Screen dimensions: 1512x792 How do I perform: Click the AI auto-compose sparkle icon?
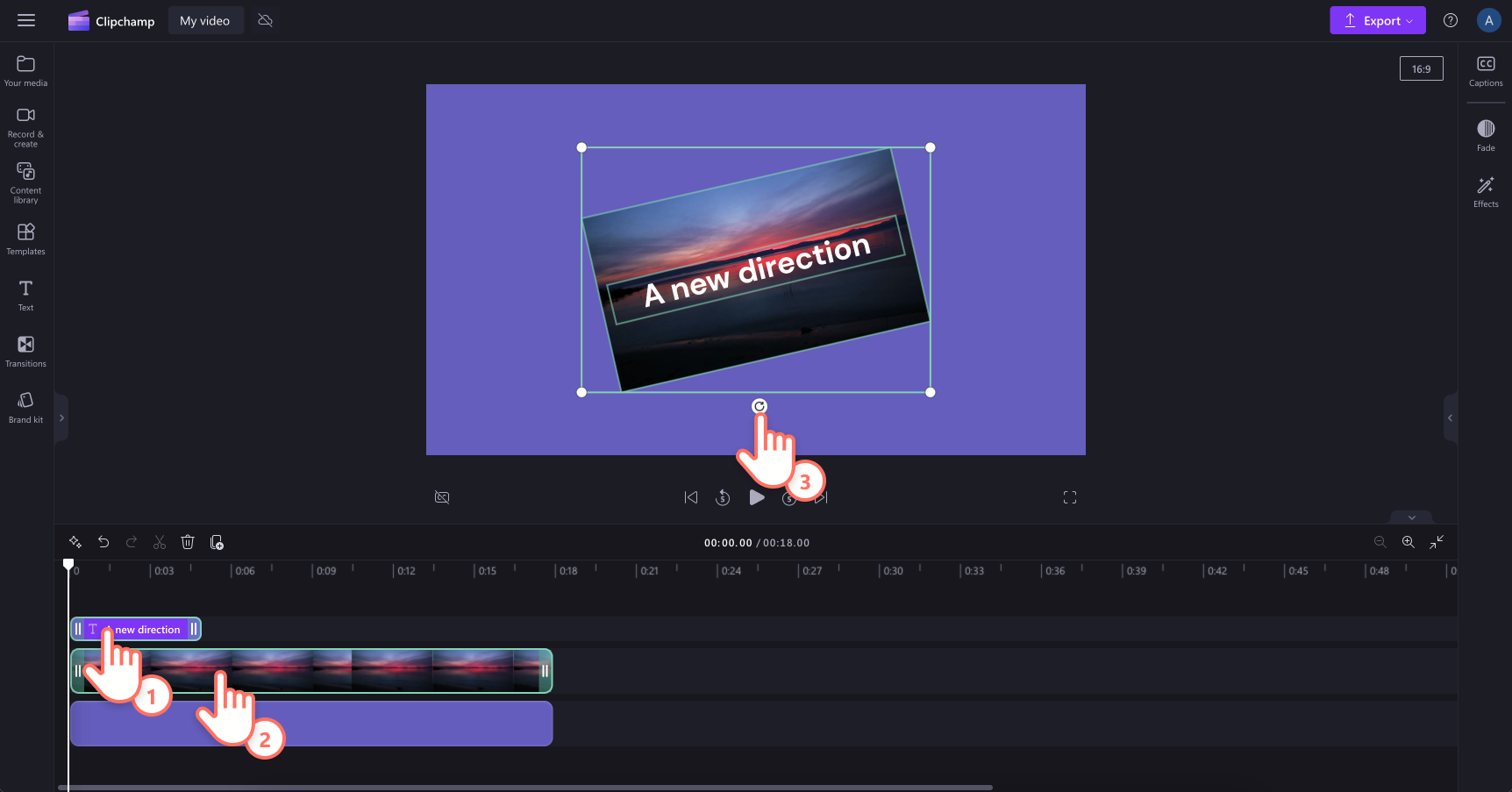click(x=75, y=542)
